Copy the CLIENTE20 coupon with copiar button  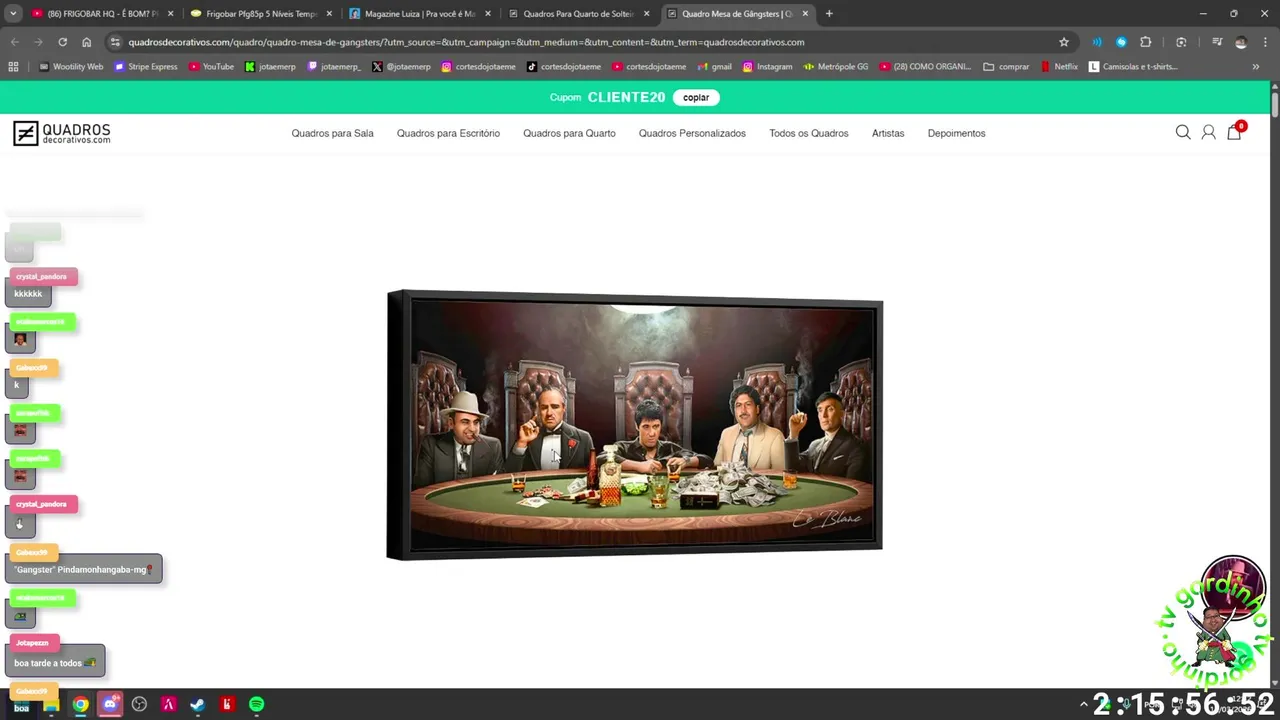696,97
